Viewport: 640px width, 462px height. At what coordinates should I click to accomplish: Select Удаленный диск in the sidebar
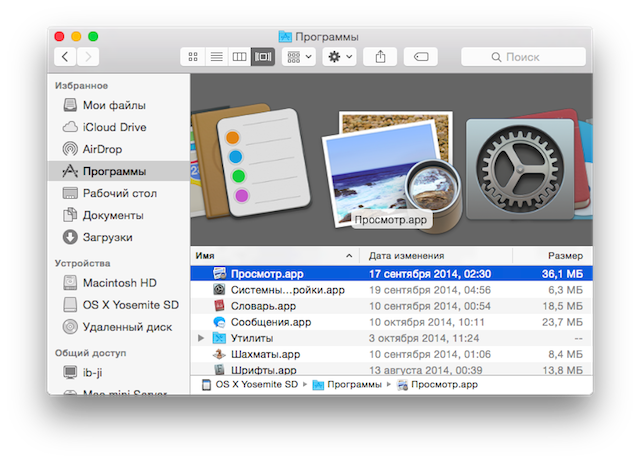[118, 327]
